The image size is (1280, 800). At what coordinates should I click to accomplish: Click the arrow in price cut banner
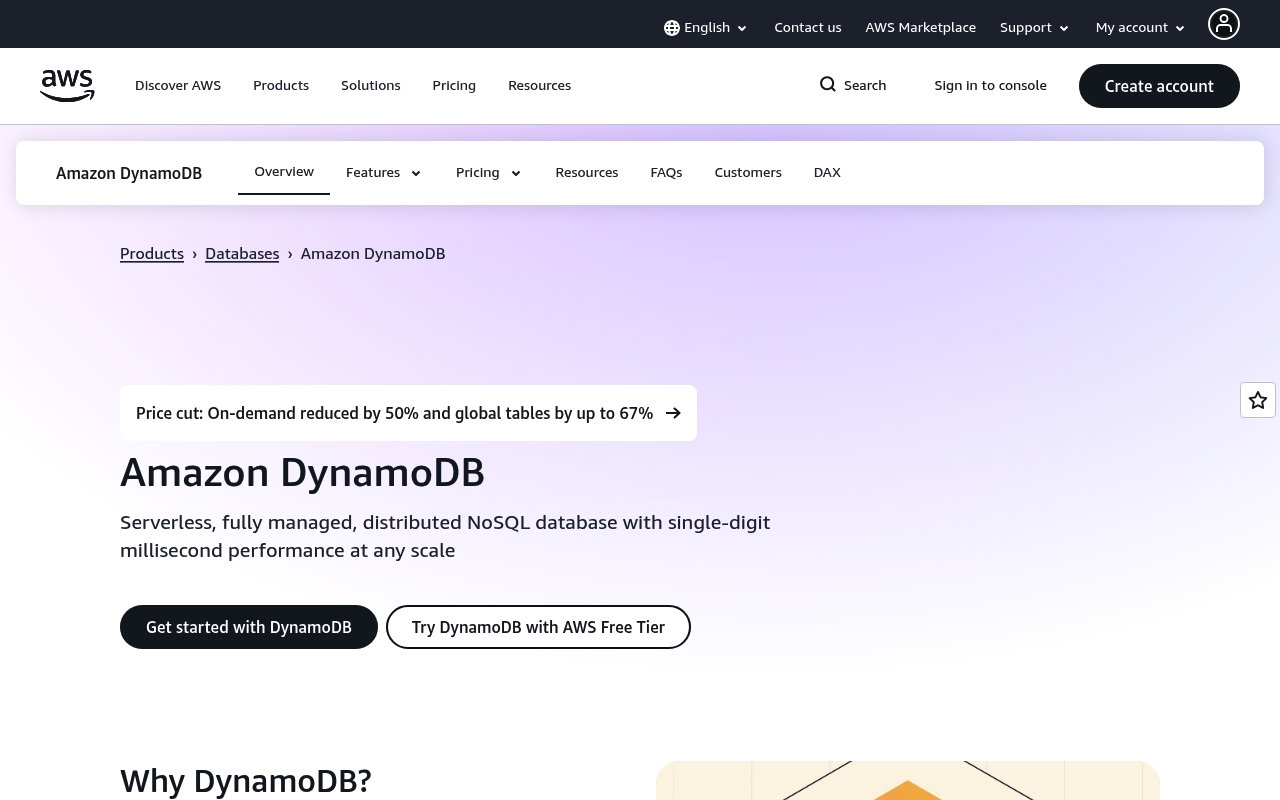click(x=673, y=413)
